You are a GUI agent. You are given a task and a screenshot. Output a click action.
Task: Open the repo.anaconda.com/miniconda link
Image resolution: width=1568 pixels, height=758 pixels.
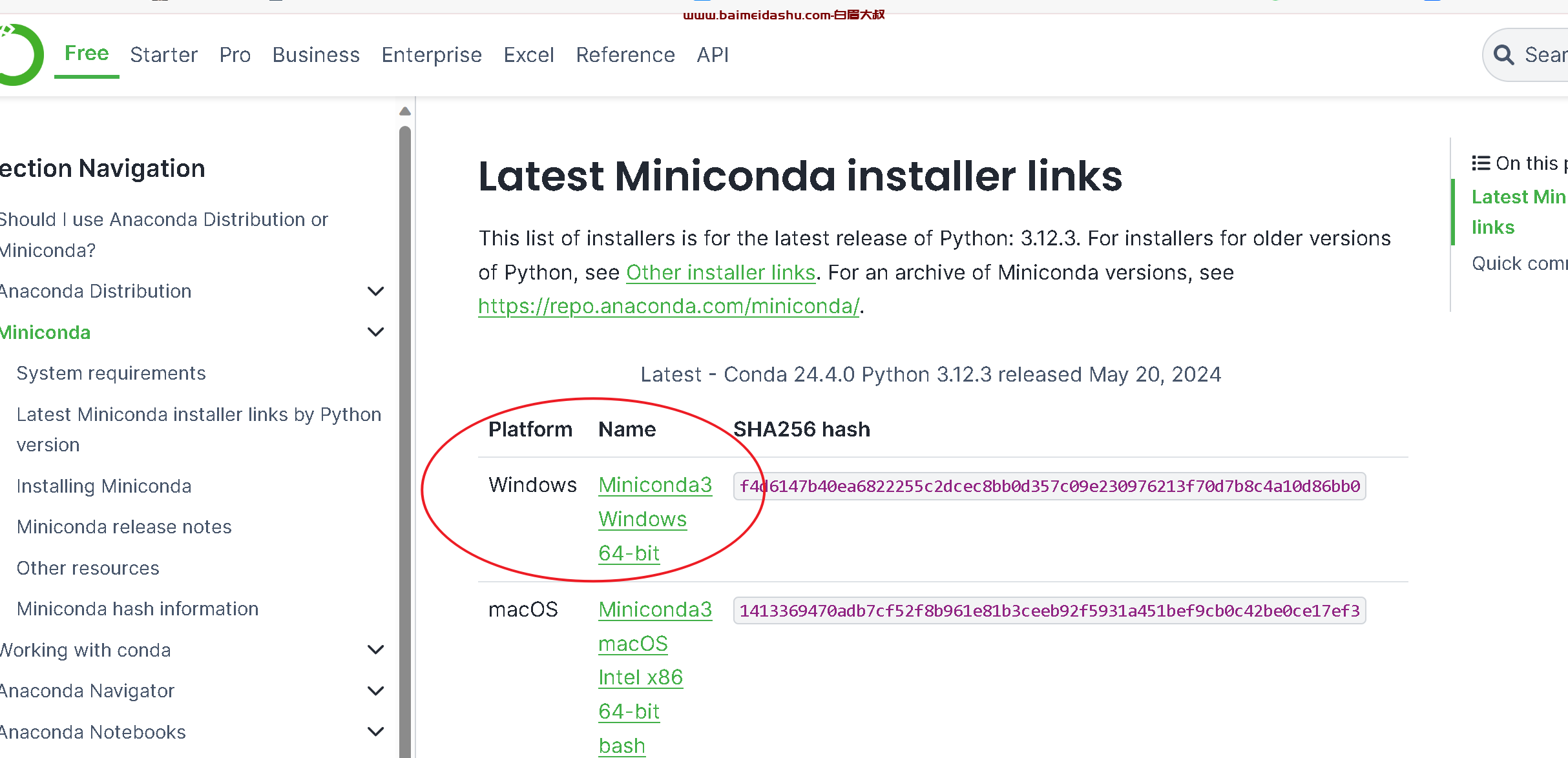click(x=669, y=306)
